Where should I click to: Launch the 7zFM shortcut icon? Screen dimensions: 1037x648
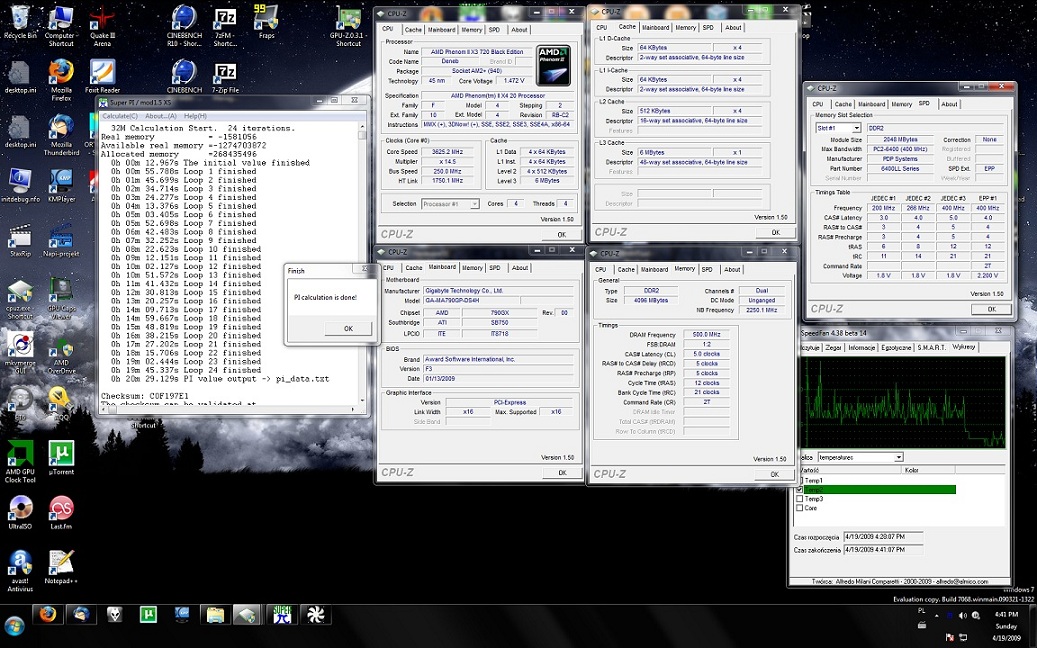tap(225, 26)
